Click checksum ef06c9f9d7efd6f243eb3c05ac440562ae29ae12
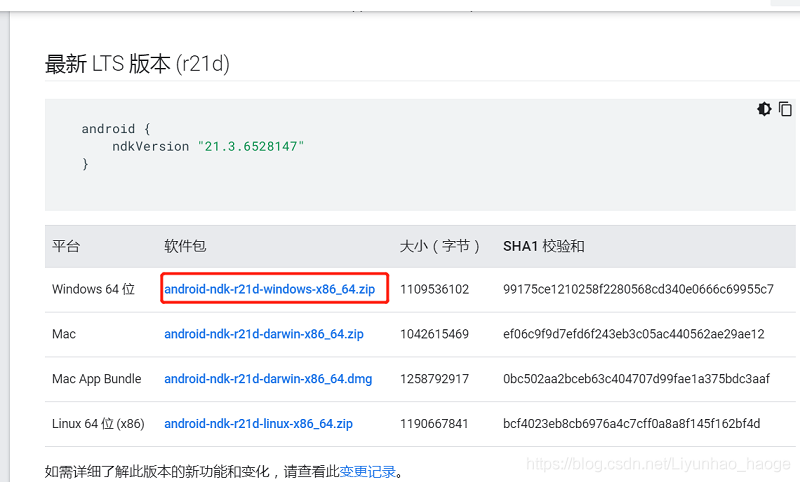 click(634, 334)
